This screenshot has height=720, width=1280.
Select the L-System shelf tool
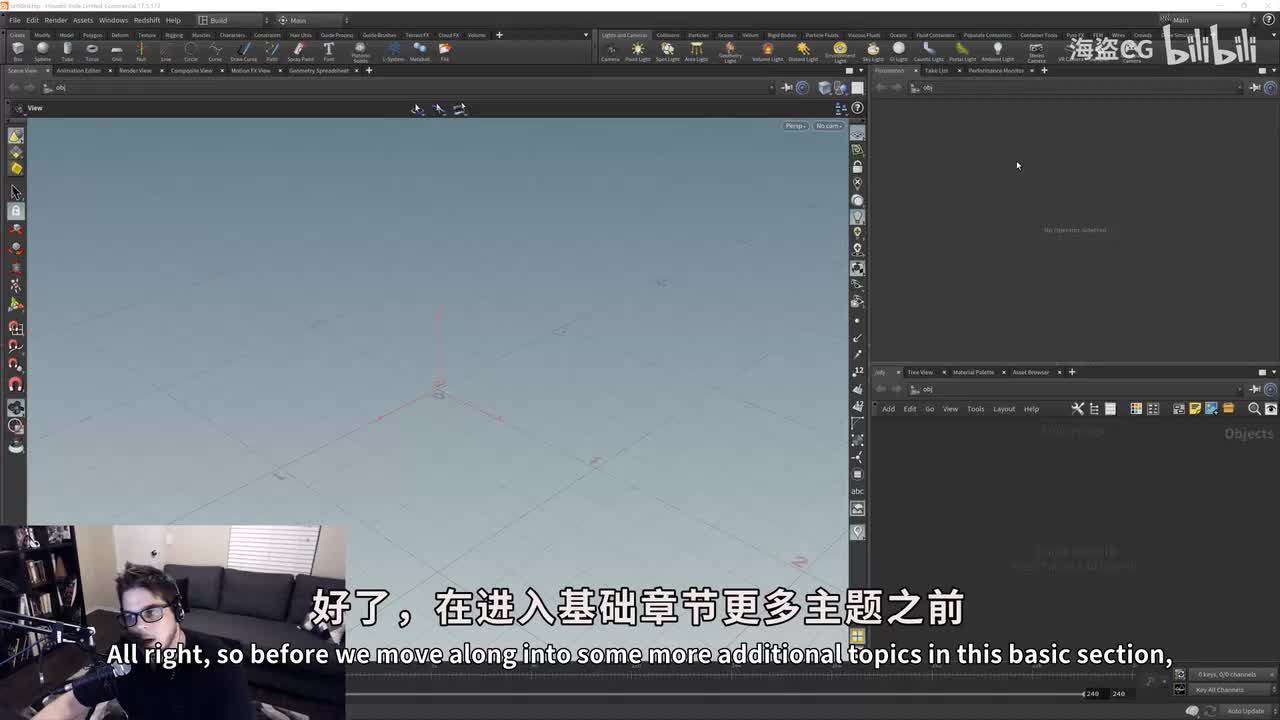[x=393, y=51]
